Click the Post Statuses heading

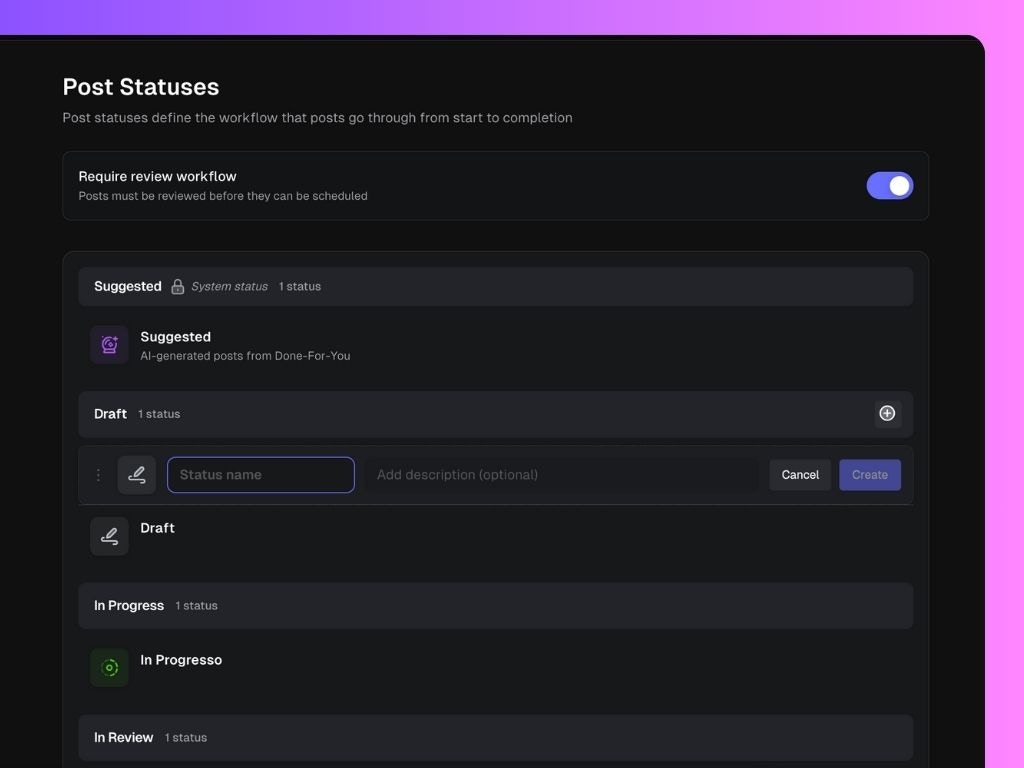point(140,87)
